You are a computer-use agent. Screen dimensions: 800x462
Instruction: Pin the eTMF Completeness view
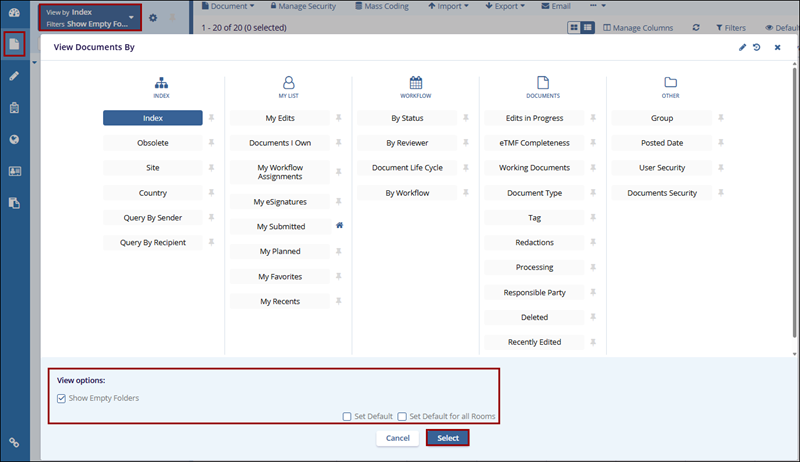[x=593, y=143]
